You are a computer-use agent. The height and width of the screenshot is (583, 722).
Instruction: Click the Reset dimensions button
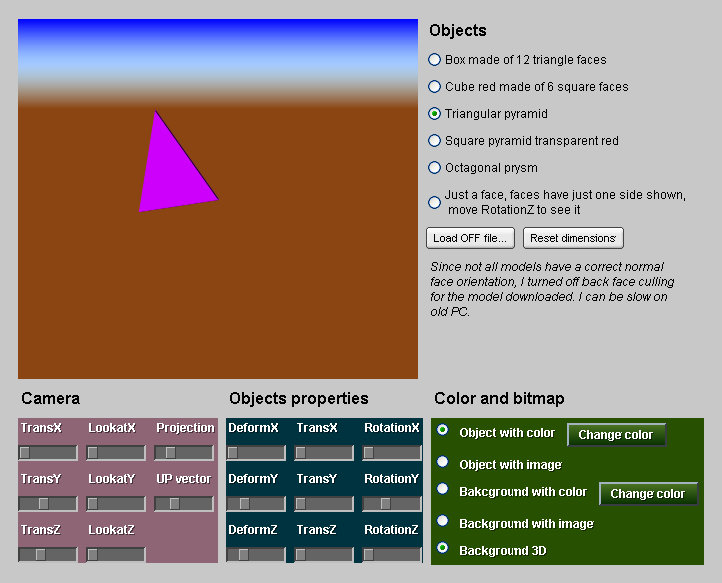point(573,238)
